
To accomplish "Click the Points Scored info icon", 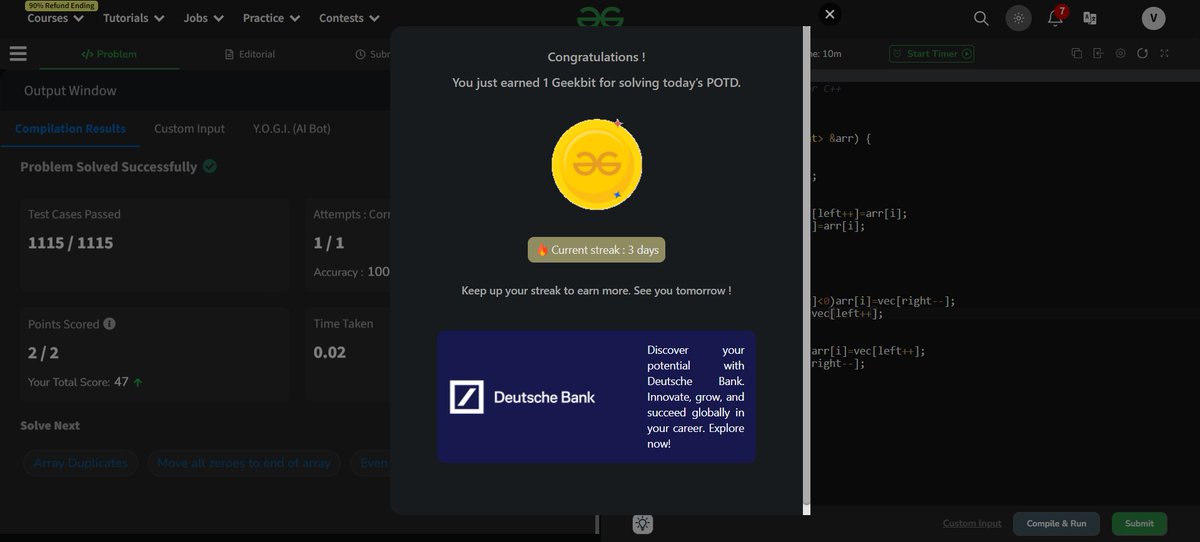I will (109, 324).
